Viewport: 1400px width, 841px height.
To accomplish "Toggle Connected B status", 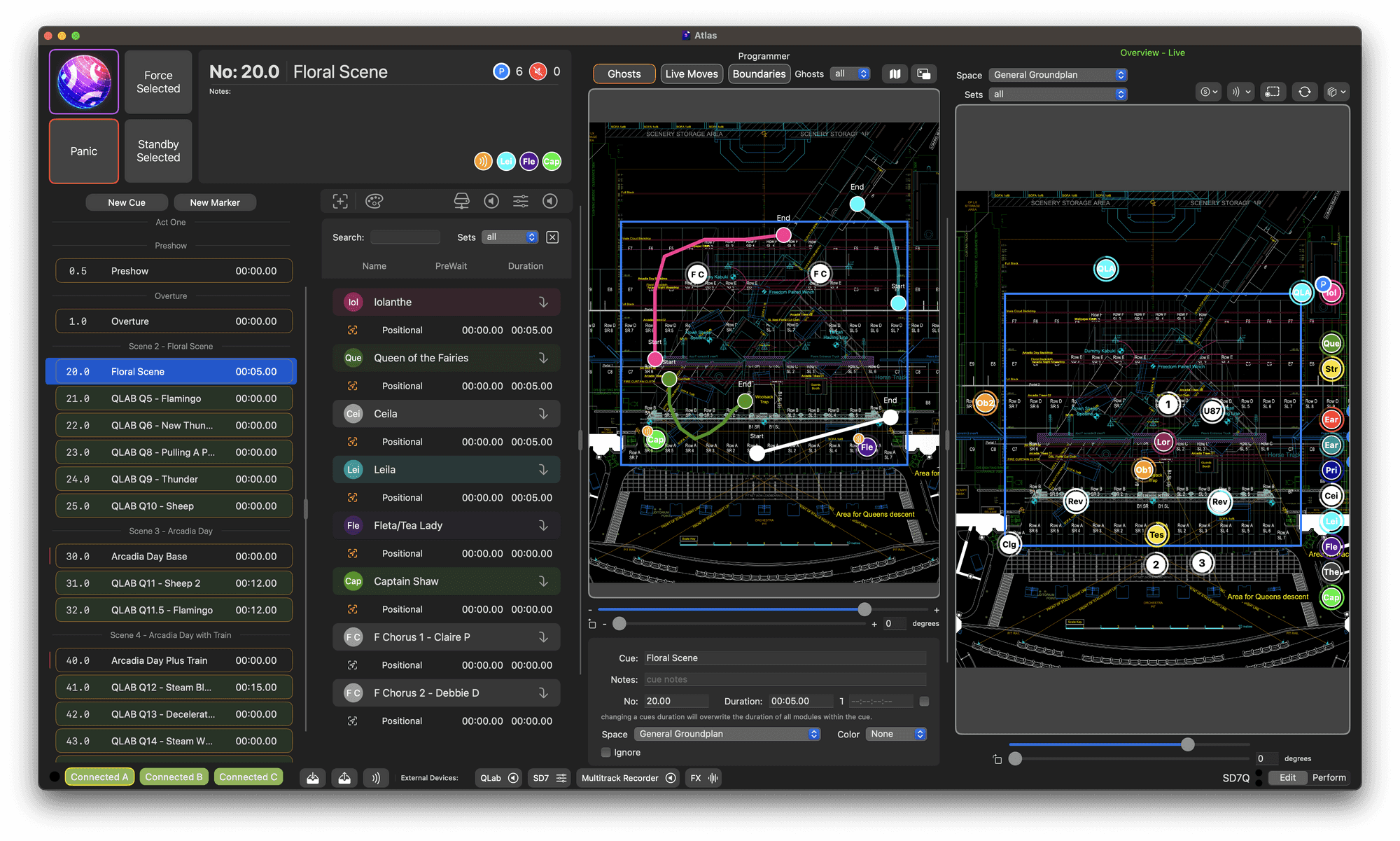I will click(x=174, y=777).
